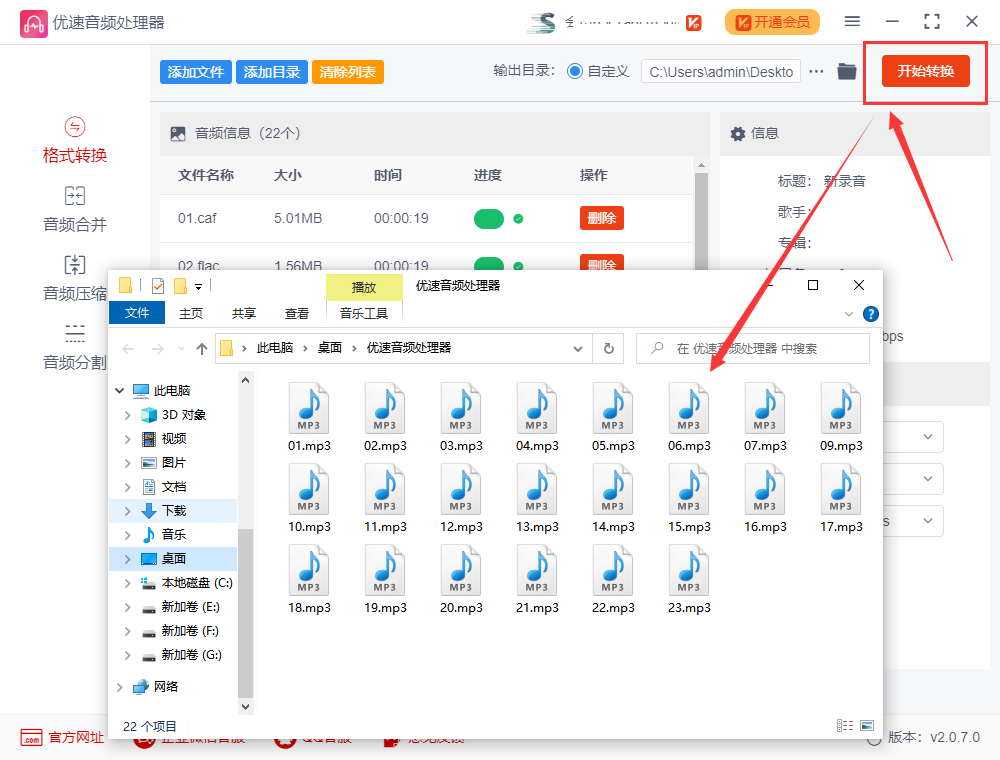Open the Explorer 文件 menu
Screen dimensions: 1000x760
tap(137, 313)
